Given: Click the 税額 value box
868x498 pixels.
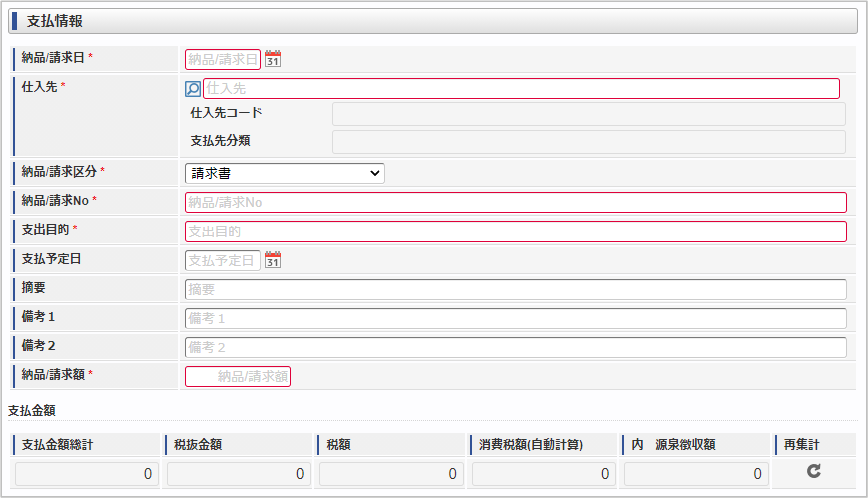Looking at the screenshot, I should tap(391, 474).
